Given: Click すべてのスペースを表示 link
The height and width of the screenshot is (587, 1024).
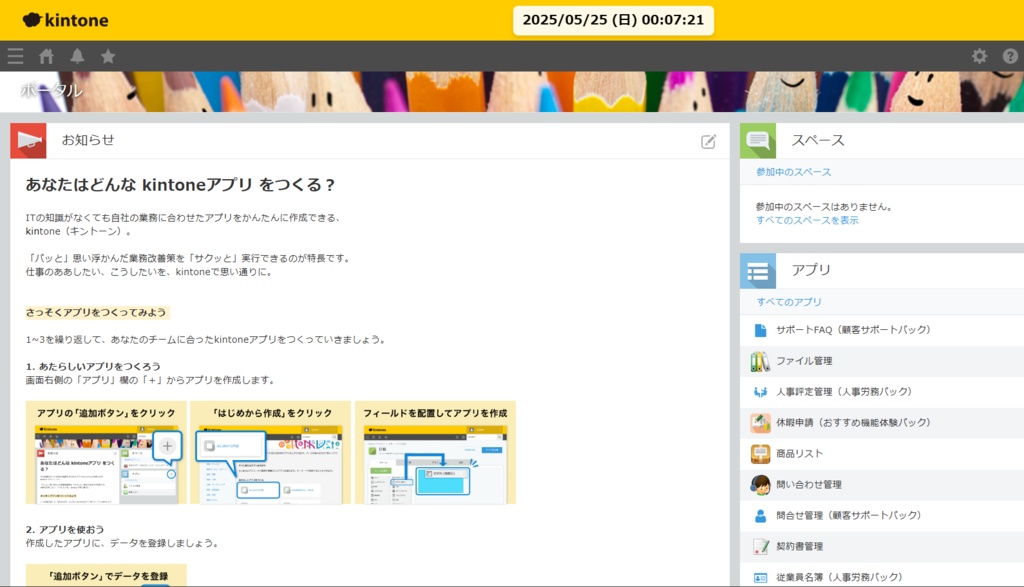Looking at the screenshot, I should click(x=807, y=221).
